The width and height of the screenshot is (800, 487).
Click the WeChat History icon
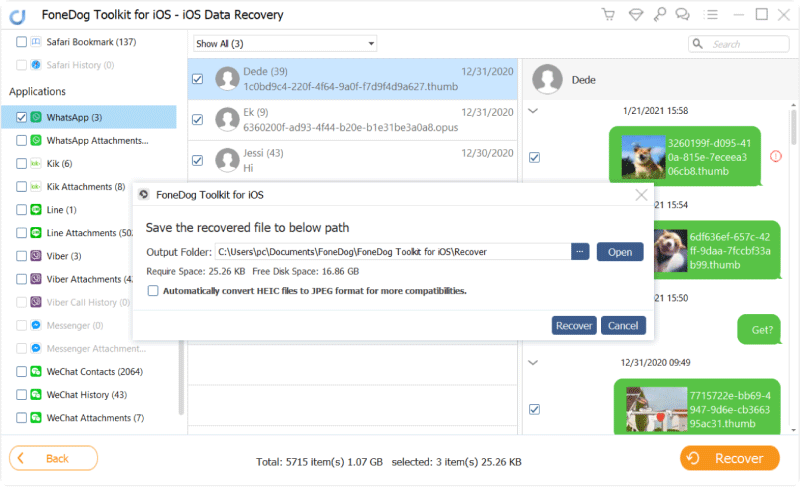pyautogui.click(x=36, y=394)
